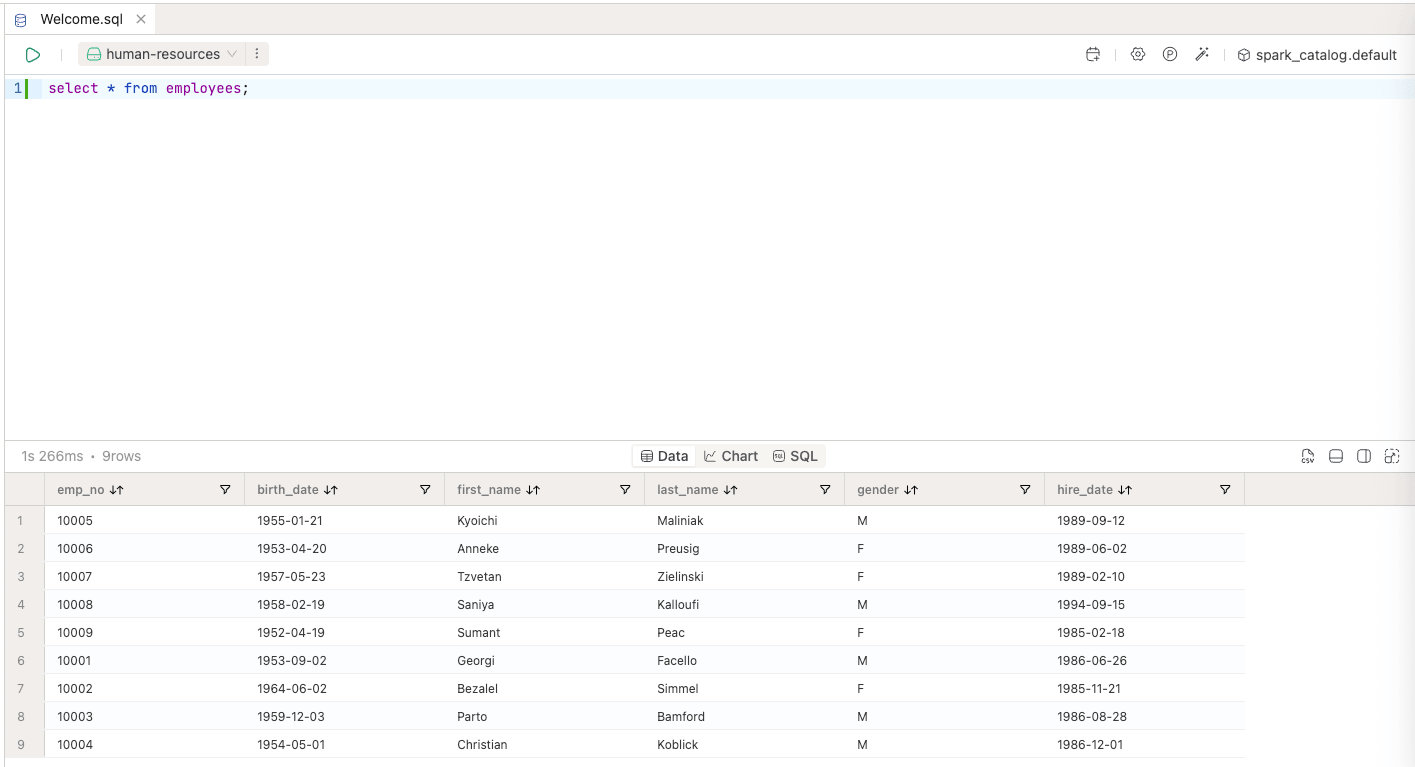Viewport: 1415px width, 767px height.
Task: Select emp_no cell 10003
Action: [144, 717]
